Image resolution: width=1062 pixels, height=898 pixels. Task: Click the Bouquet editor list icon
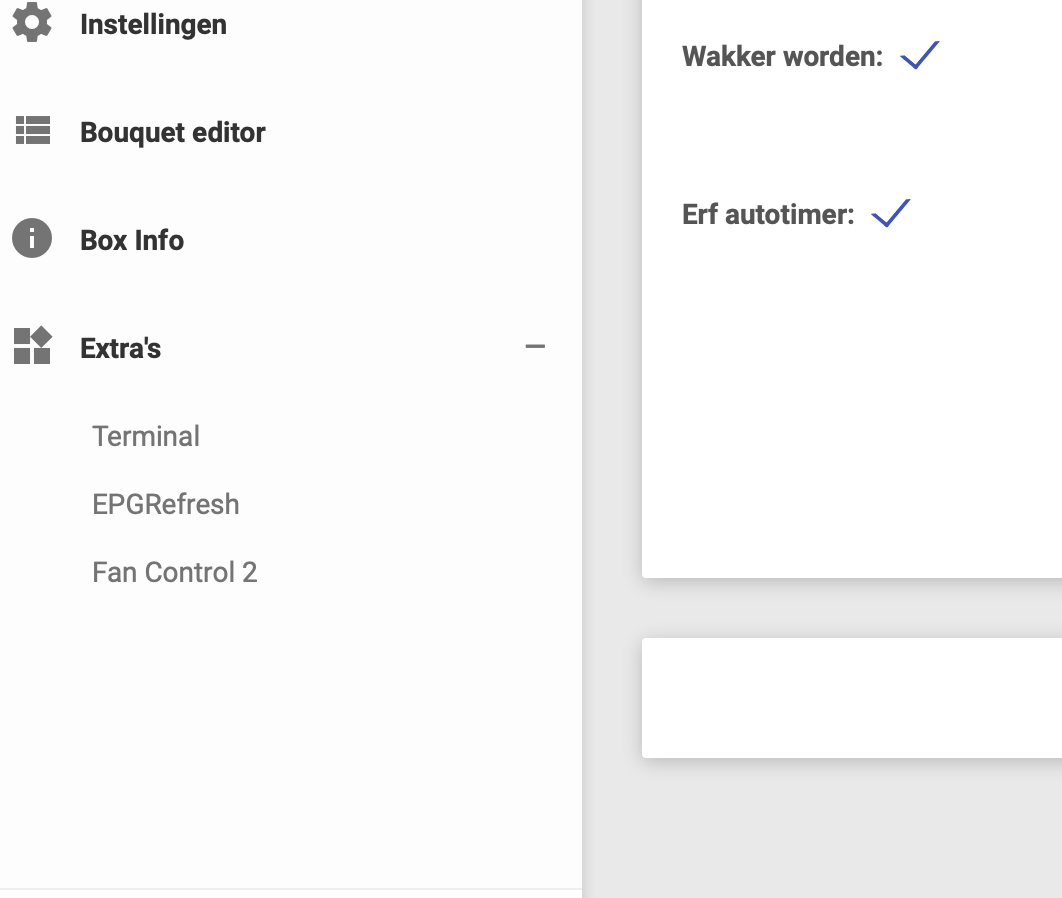pos(32,131)
